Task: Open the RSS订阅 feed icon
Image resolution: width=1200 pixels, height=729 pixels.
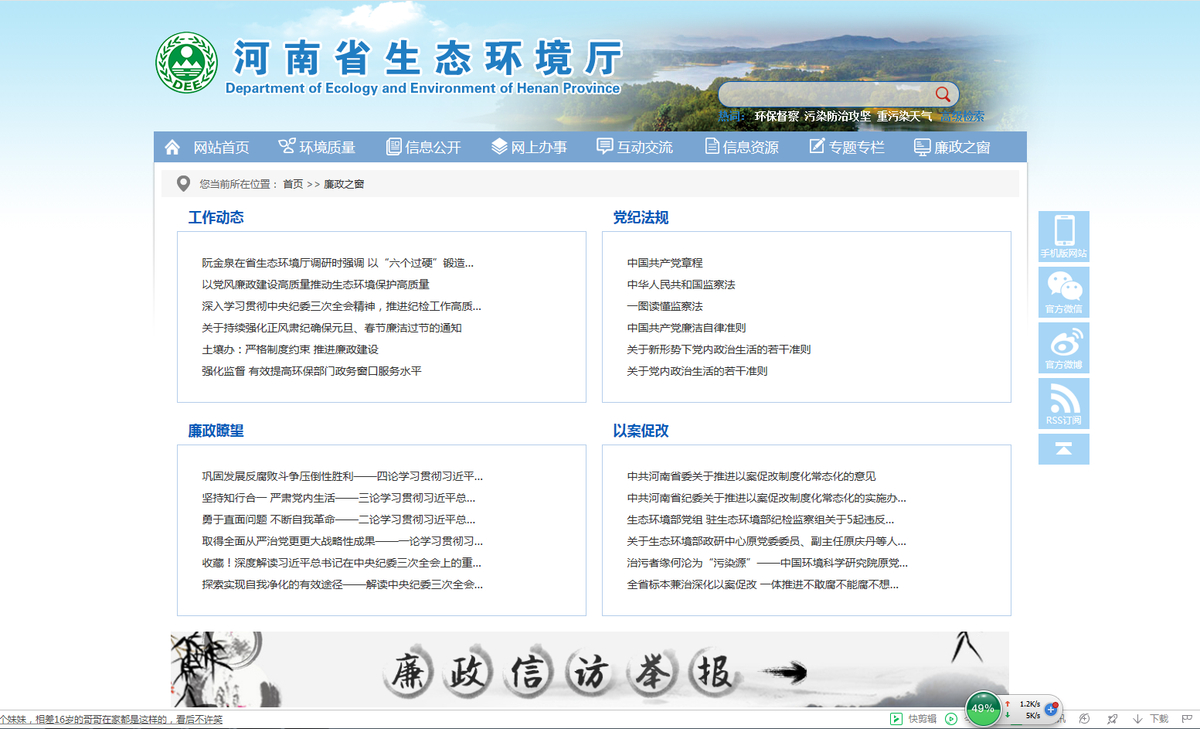Action: [x=1064, y=403]
